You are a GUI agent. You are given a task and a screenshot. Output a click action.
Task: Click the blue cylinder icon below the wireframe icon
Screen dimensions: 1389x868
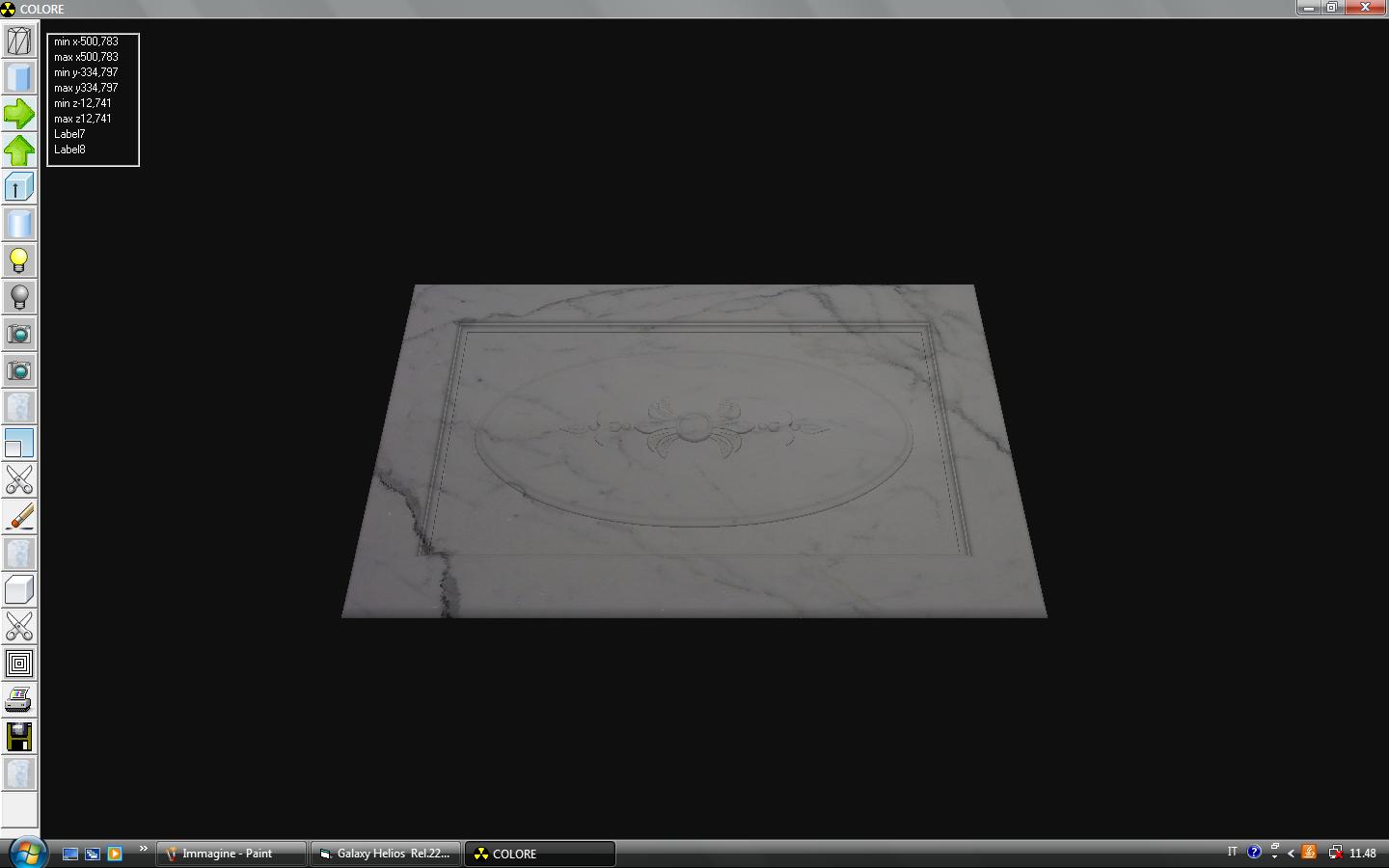[x=19, y=77]
